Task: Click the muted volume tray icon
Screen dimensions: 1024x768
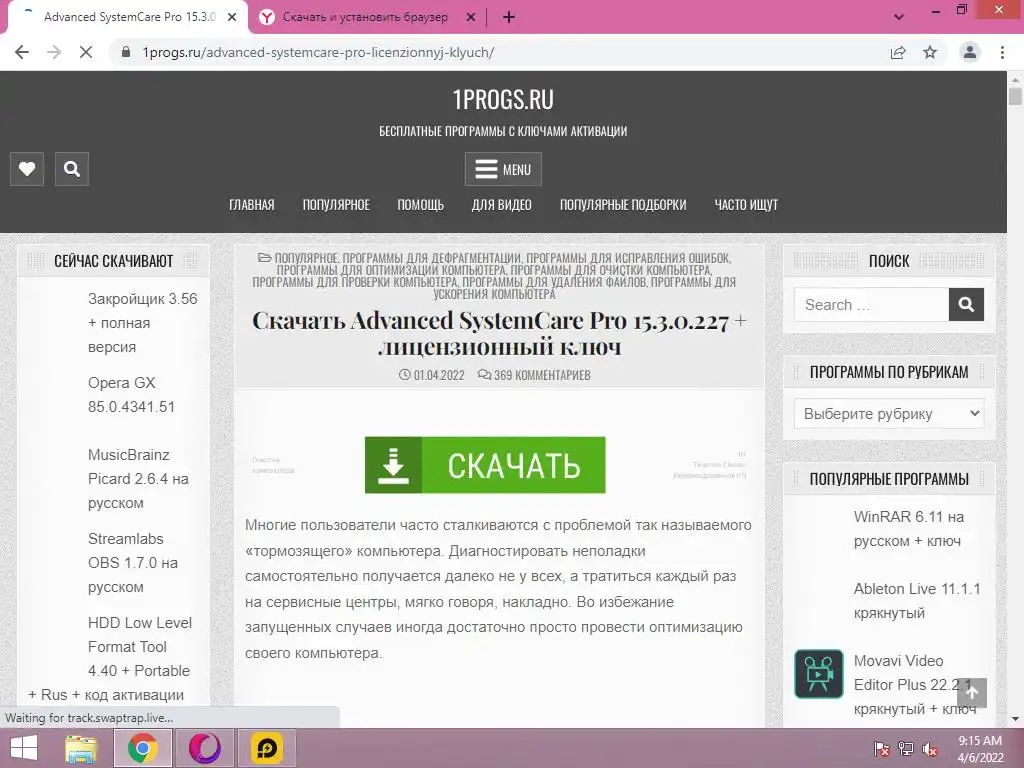Action: (930, 749)
